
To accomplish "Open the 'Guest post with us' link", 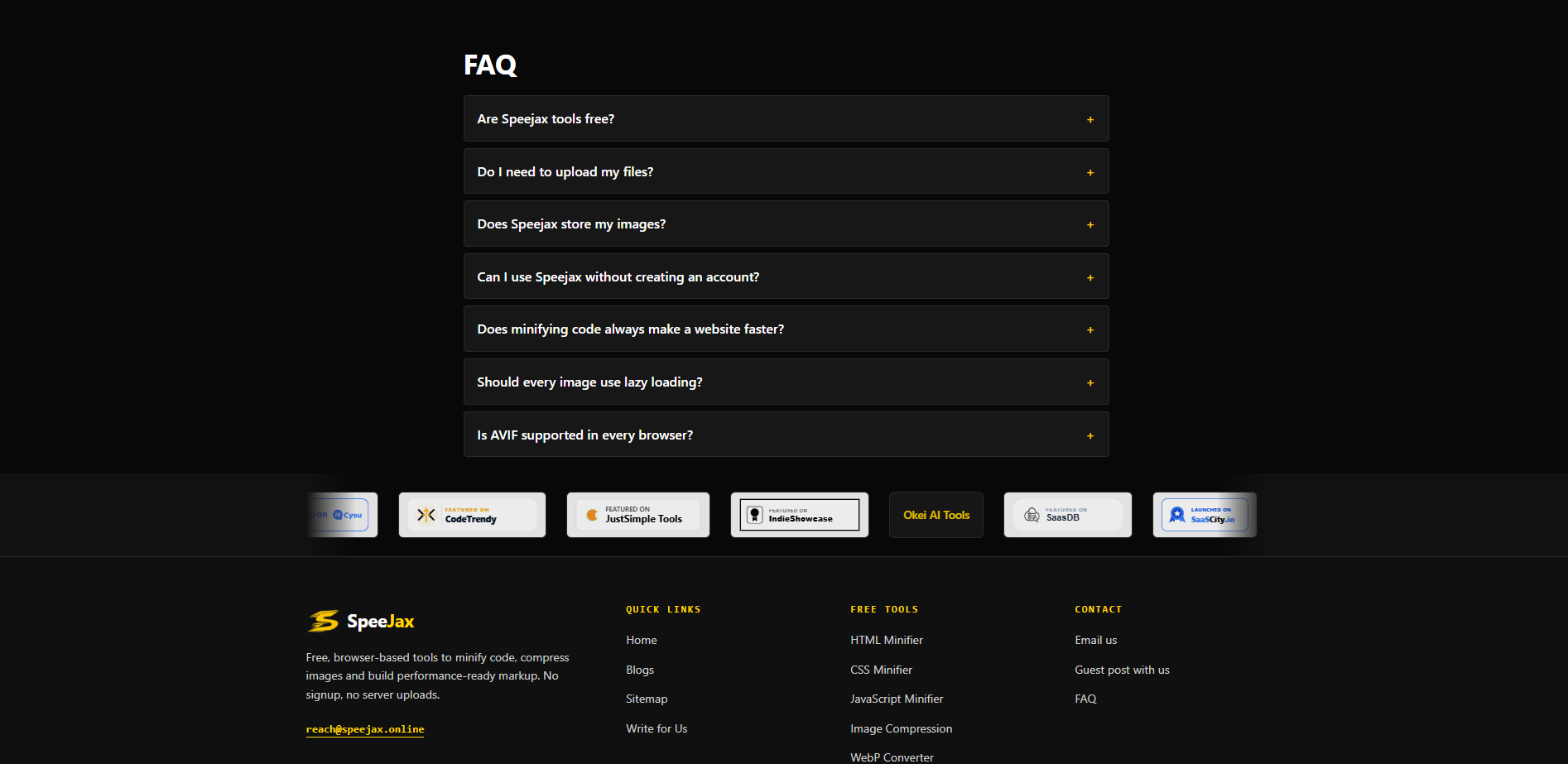I will click(x=1122, y=670).
